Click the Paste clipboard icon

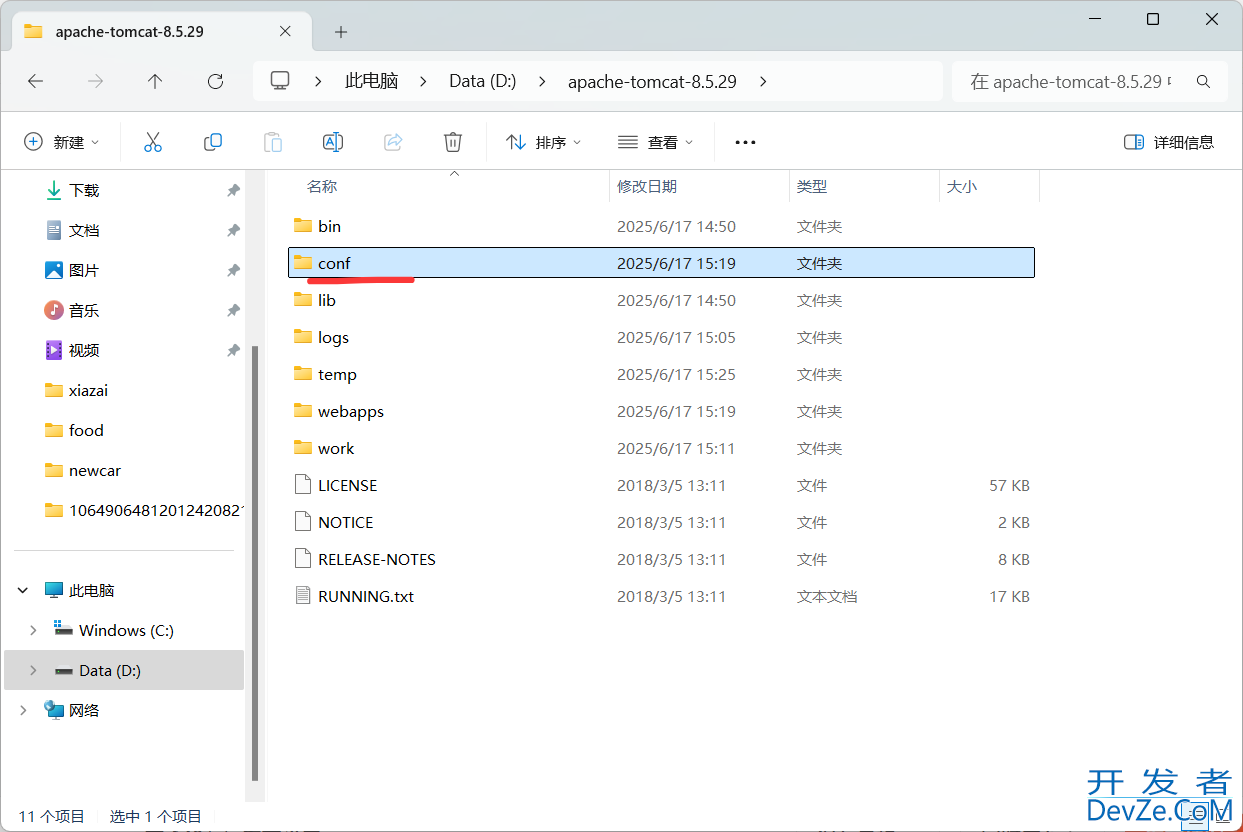272,142
